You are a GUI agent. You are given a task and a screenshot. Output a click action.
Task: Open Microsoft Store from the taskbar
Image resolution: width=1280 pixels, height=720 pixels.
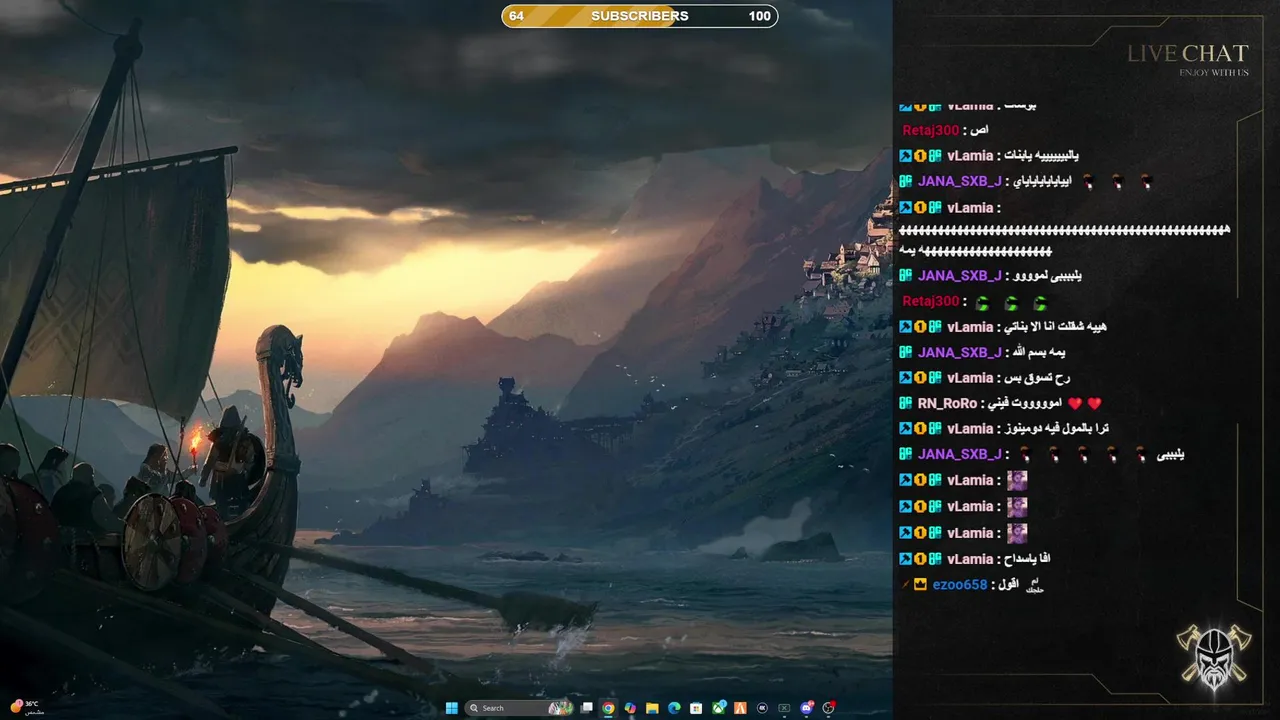click(696, 708)
